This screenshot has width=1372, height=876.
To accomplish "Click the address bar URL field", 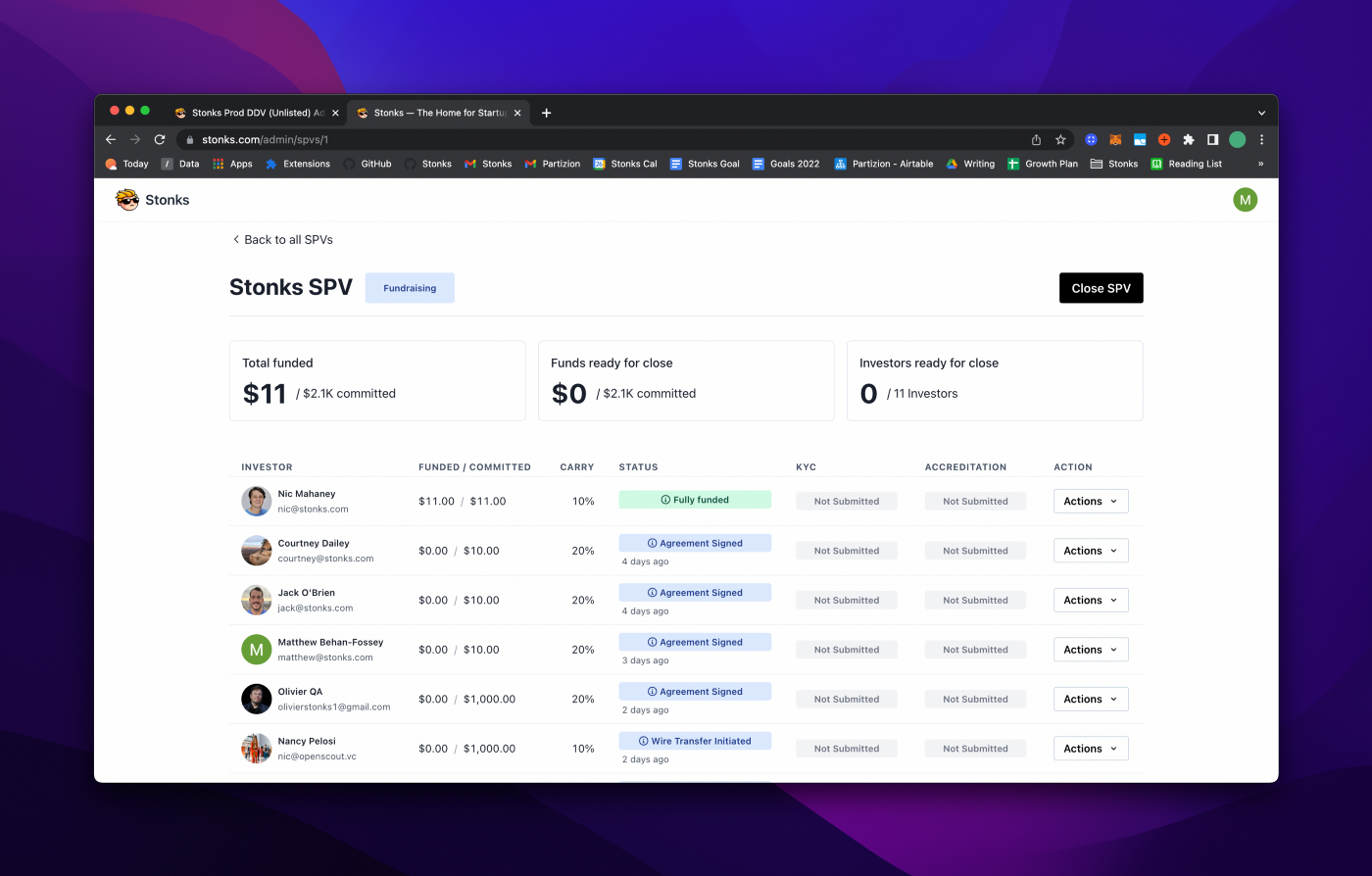I will click(x=608, y=140).
